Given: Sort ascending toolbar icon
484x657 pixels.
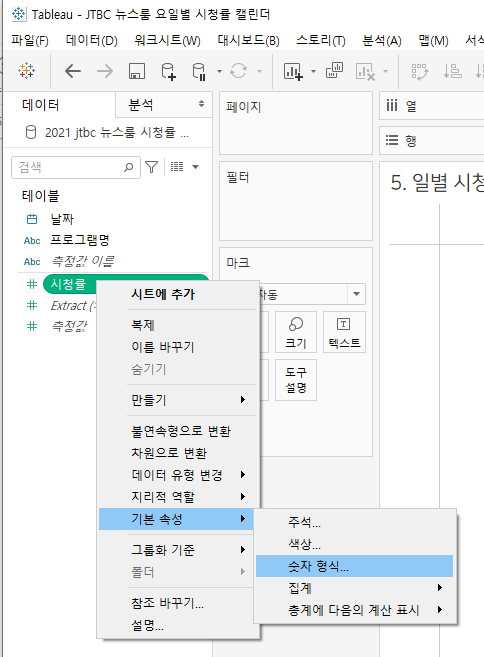Looking at the screenshot, I should [x=453, y=71].
